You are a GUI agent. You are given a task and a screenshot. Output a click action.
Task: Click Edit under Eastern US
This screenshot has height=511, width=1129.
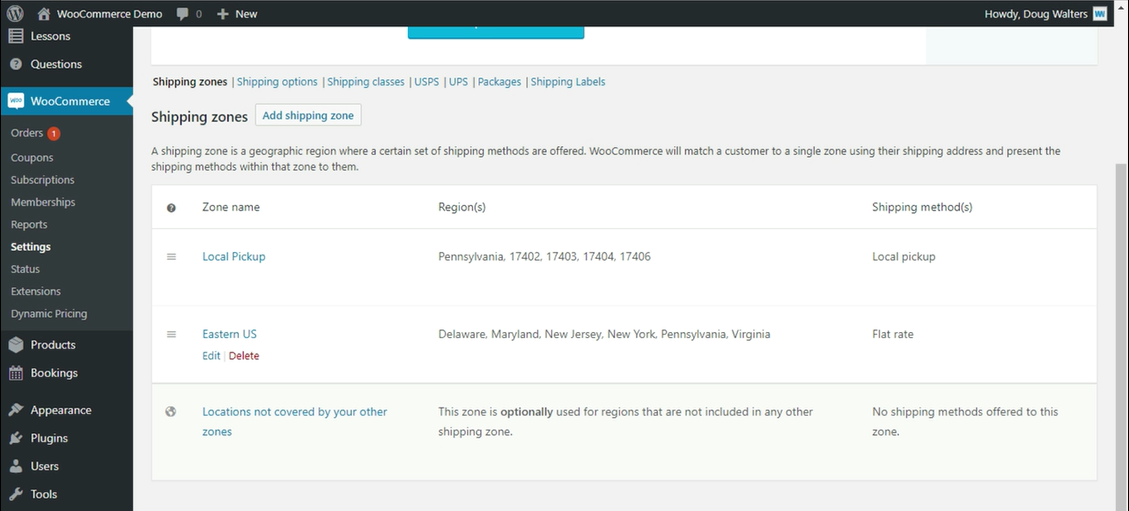tap(211, 356)
